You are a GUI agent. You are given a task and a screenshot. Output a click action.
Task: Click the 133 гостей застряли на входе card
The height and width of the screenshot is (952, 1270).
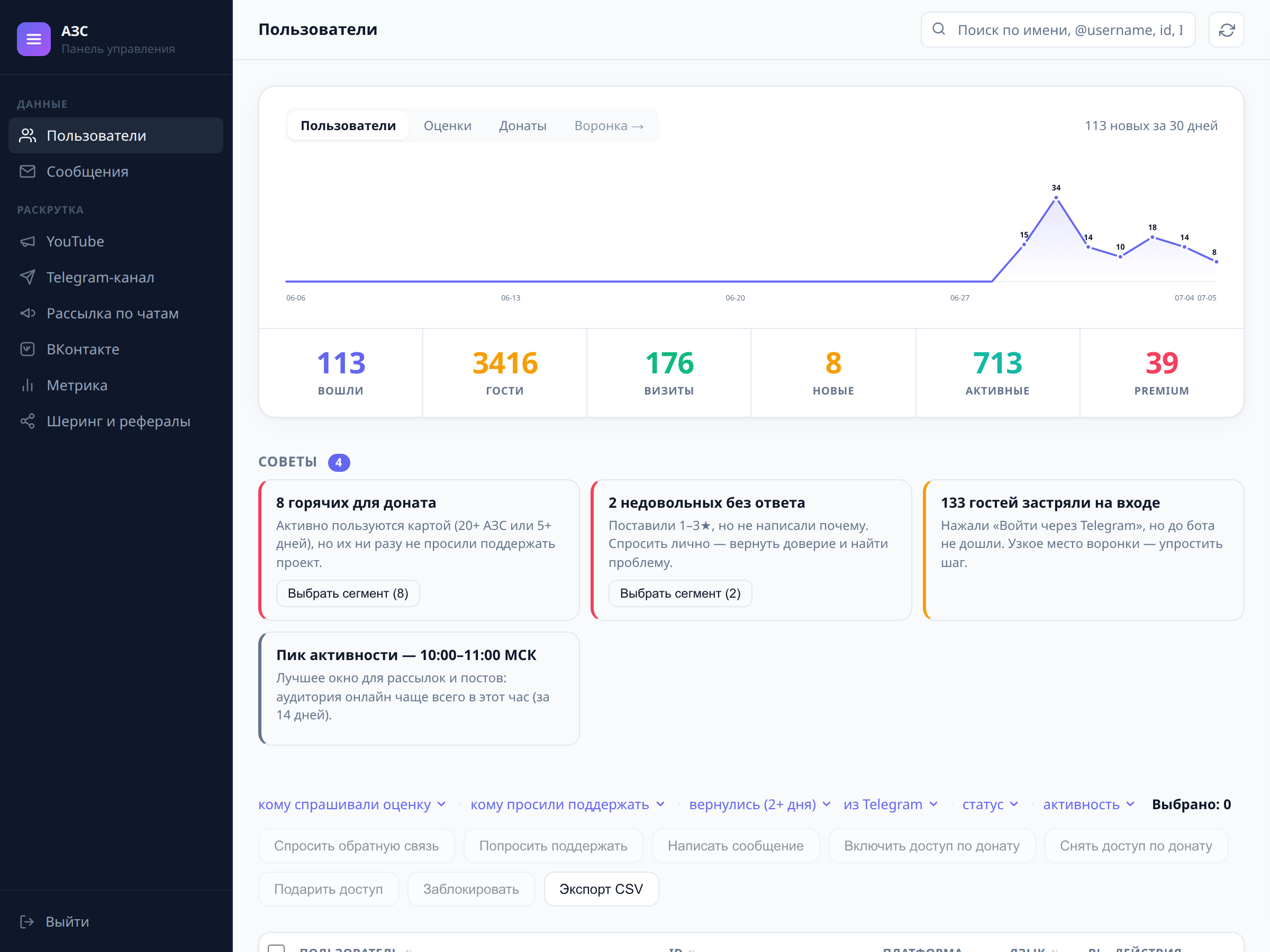[1083, 550]
